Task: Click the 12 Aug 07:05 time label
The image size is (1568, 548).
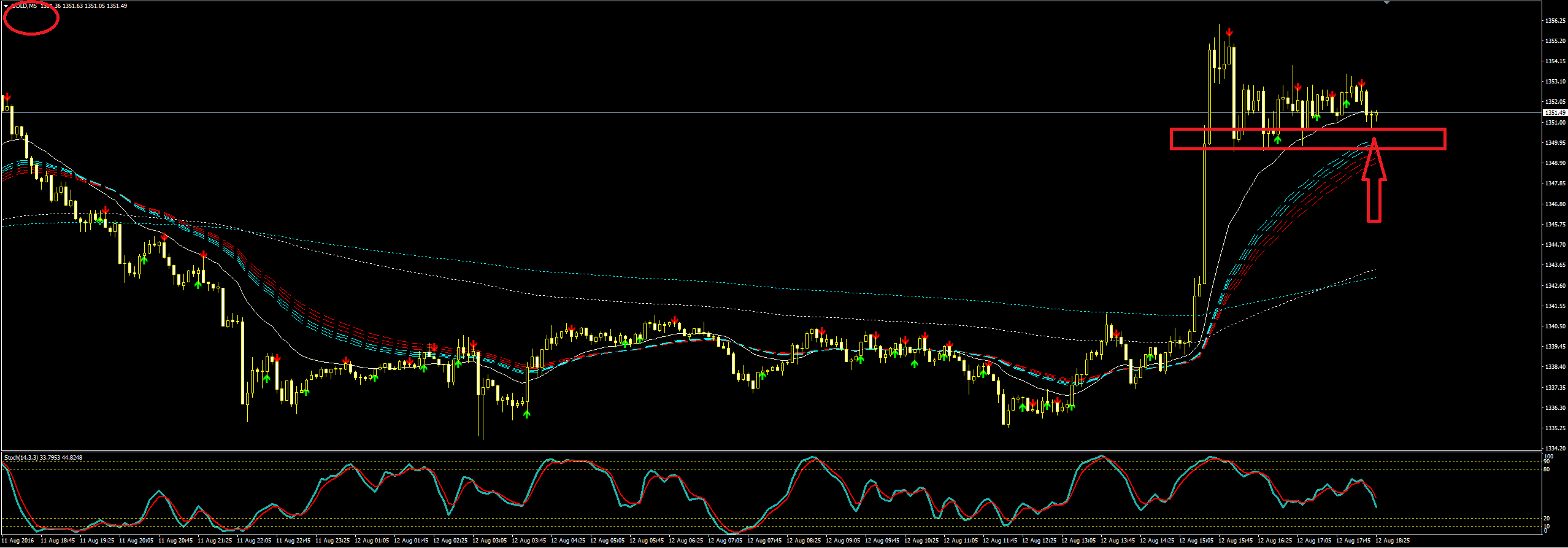Action: click(x=725, y=541)
